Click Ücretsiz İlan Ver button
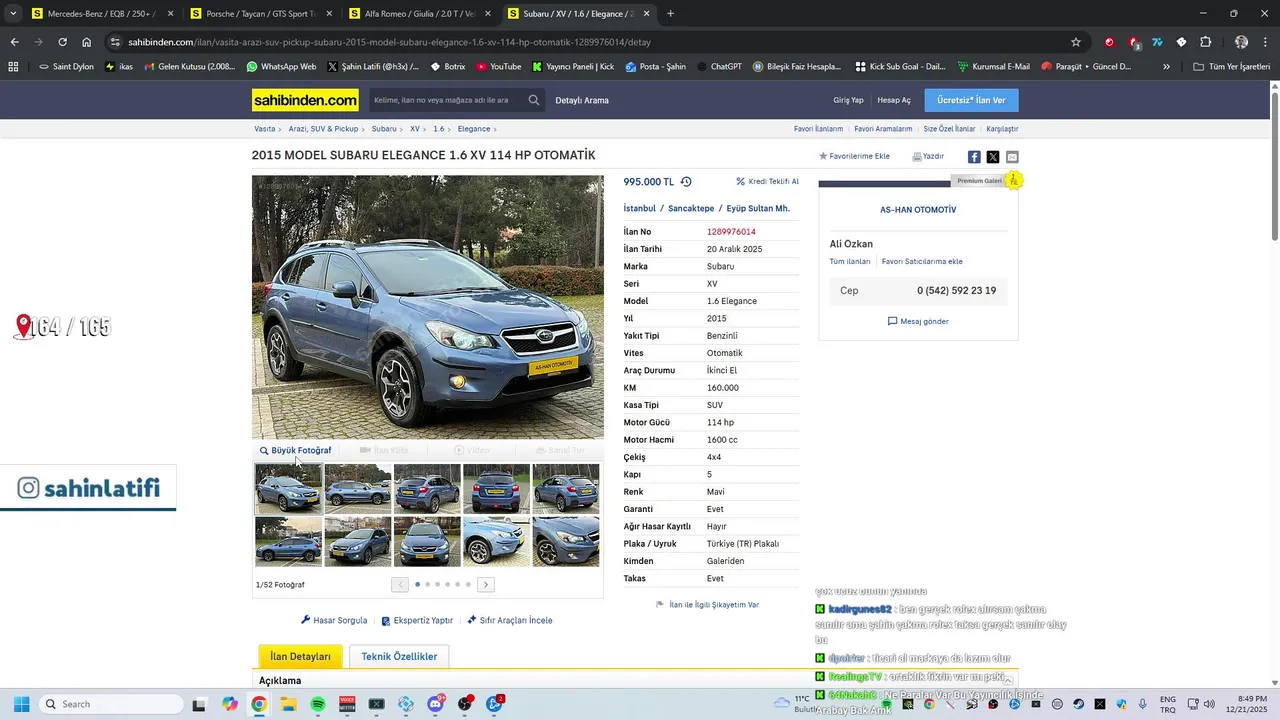 click(x=971, y=100)
